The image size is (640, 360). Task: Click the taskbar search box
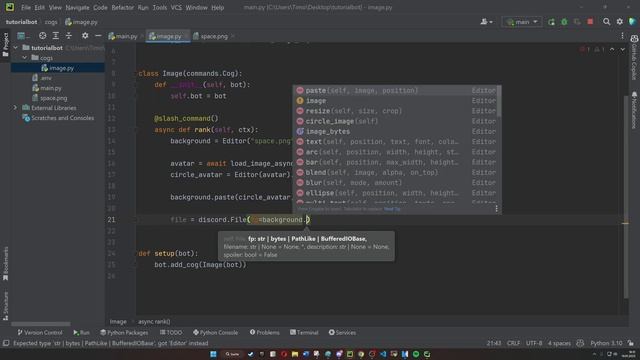(232, 354)
